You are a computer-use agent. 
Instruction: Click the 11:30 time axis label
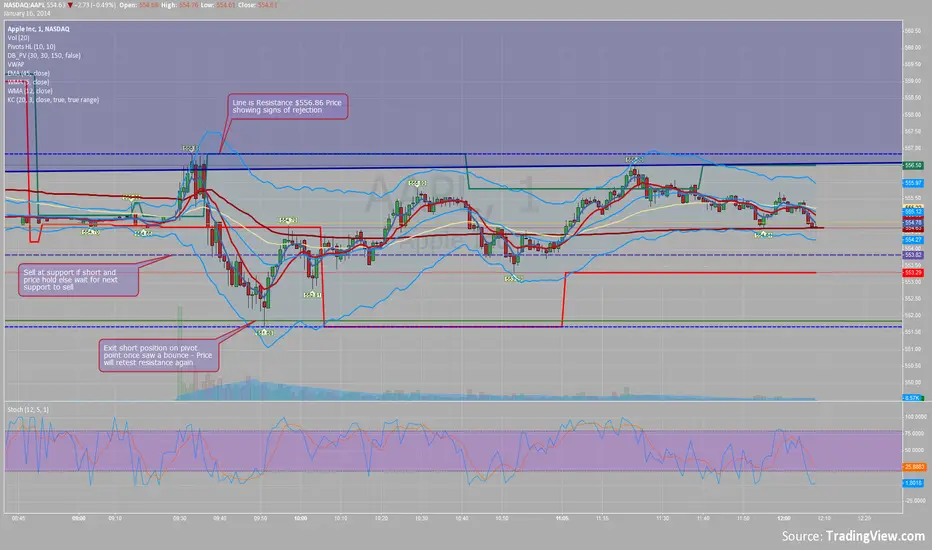[662, 518]
